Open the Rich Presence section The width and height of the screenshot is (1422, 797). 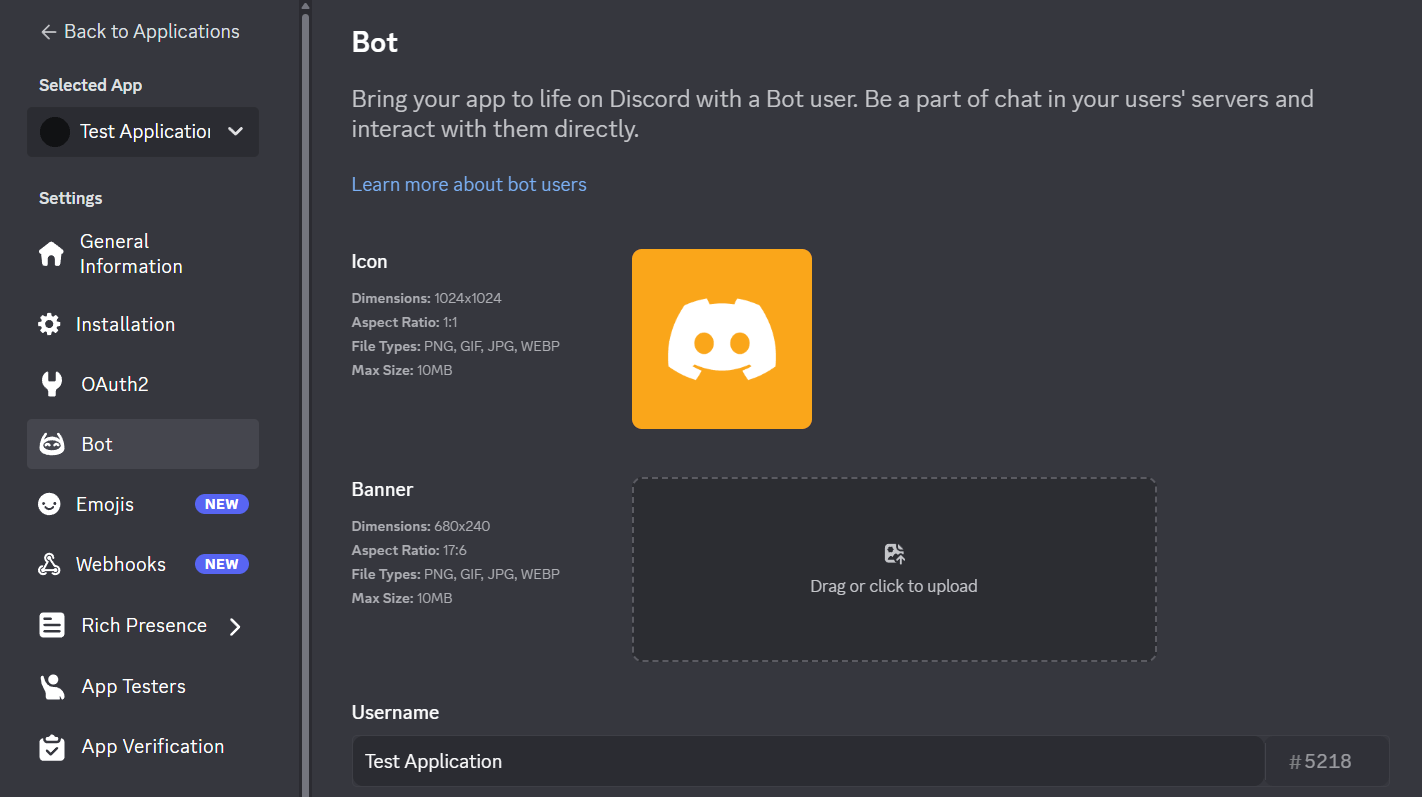(x=143, y=626)
